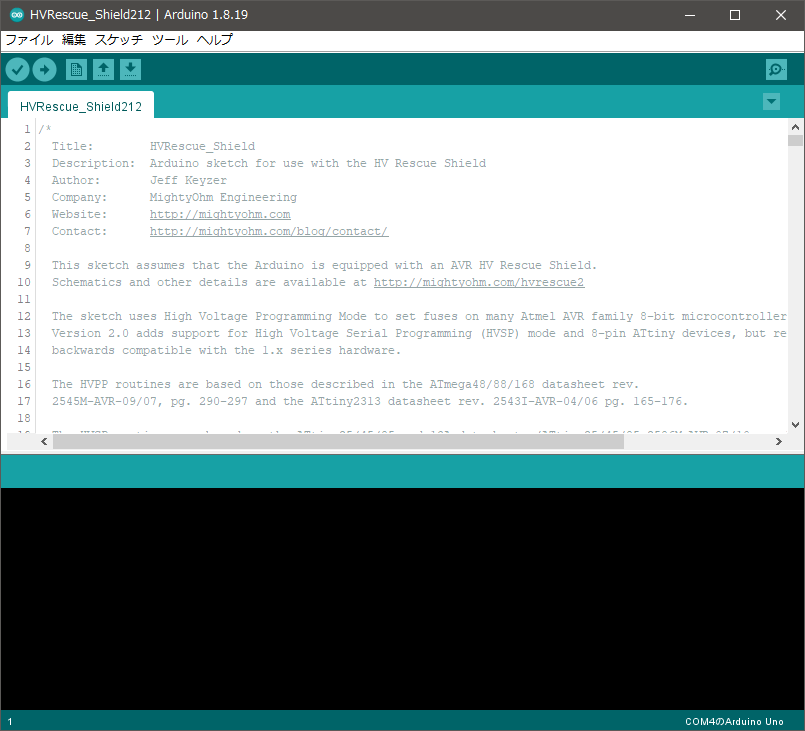Click the vertical scrollbar down arrow
This screenshot has height=731, width=805.
[x=795, y=425]
